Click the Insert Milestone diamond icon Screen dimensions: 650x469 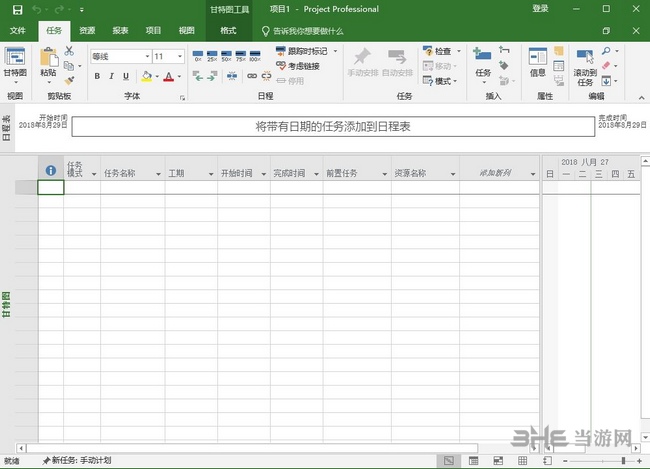point(504,65)
